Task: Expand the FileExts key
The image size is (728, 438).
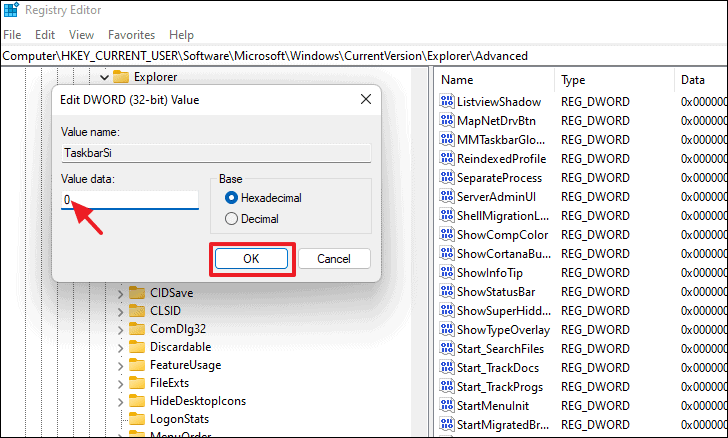Action: (x=120, y=384)
